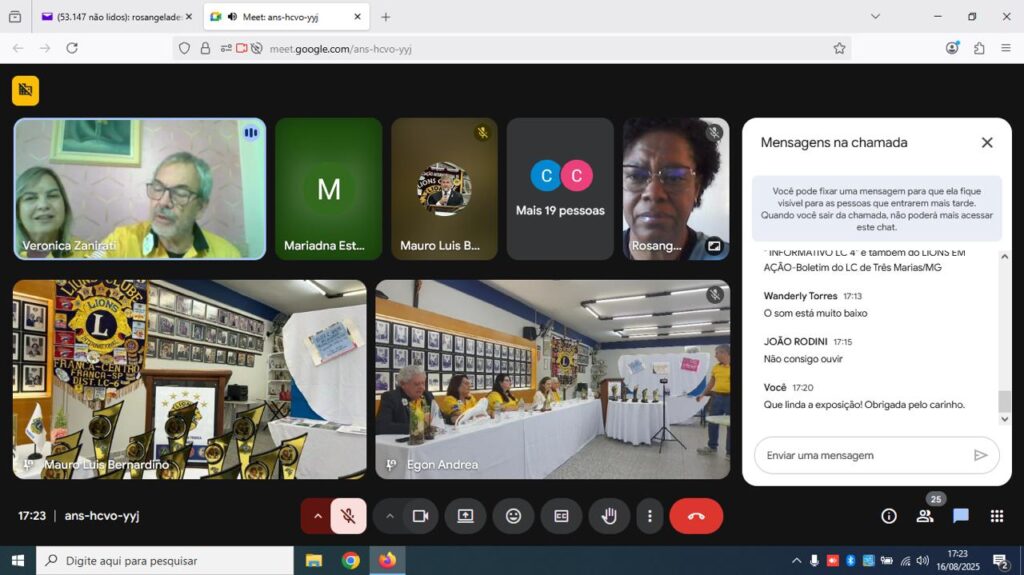Start screen sharing with Present button
1024x575 pixels.
pyautogui.click(x=465, y=516)
